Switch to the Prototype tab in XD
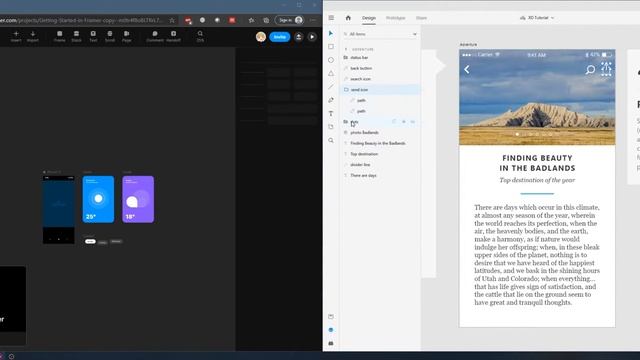This screenshot has width=640, height=360. pyautogui.click(x=396, y=18)
